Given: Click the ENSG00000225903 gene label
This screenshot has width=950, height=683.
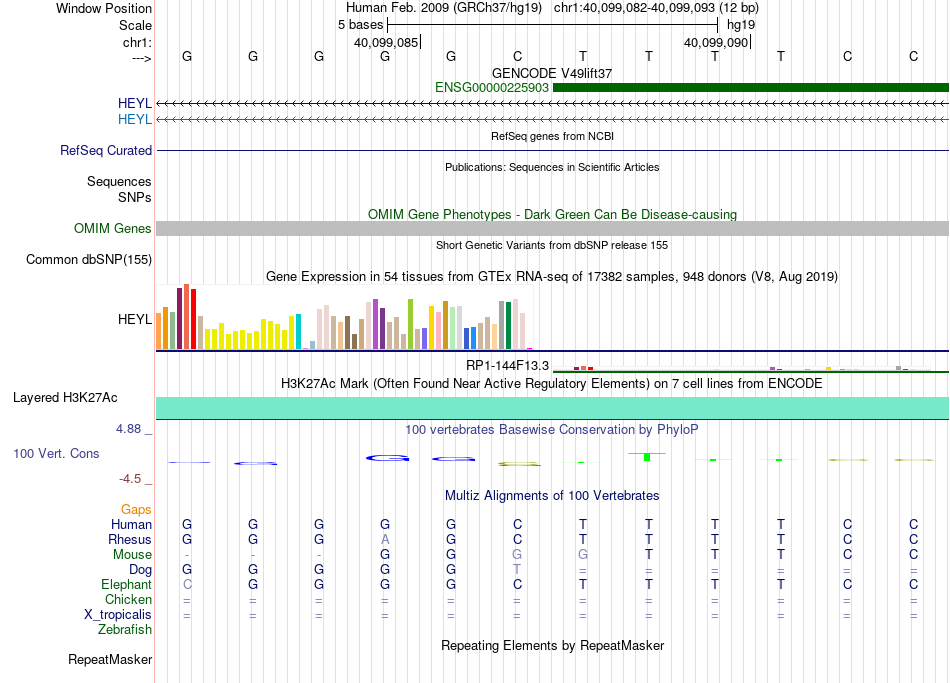Looking at the screenshot, I should click(x=492, y=87).
